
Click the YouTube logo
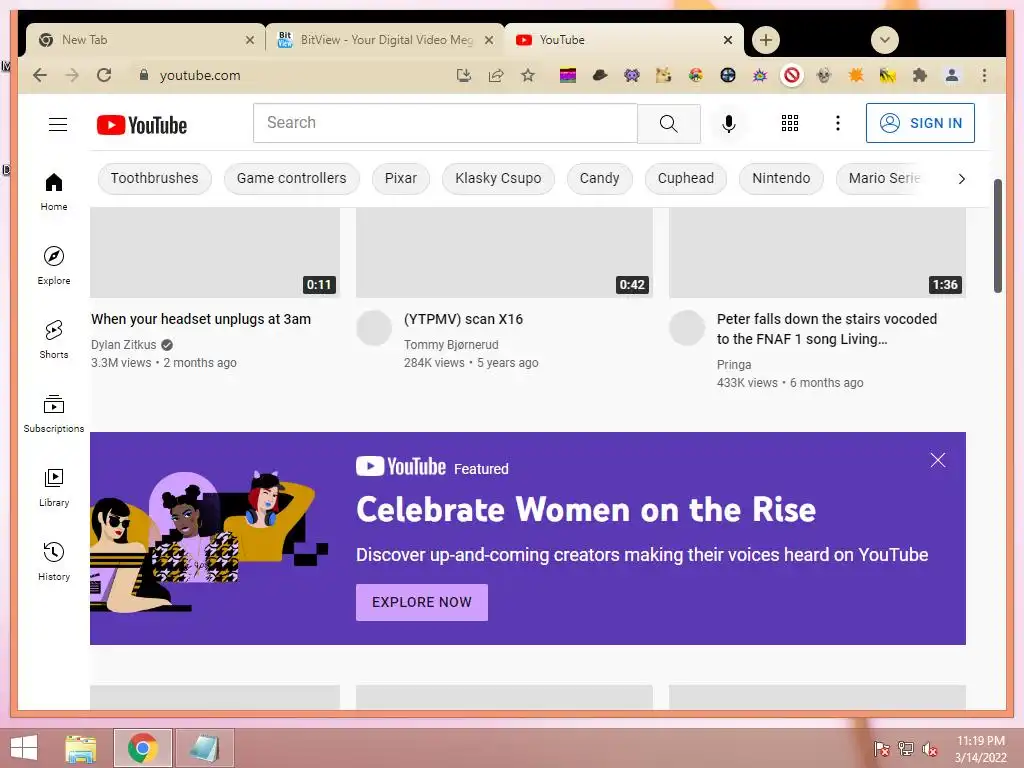[142, 125]
